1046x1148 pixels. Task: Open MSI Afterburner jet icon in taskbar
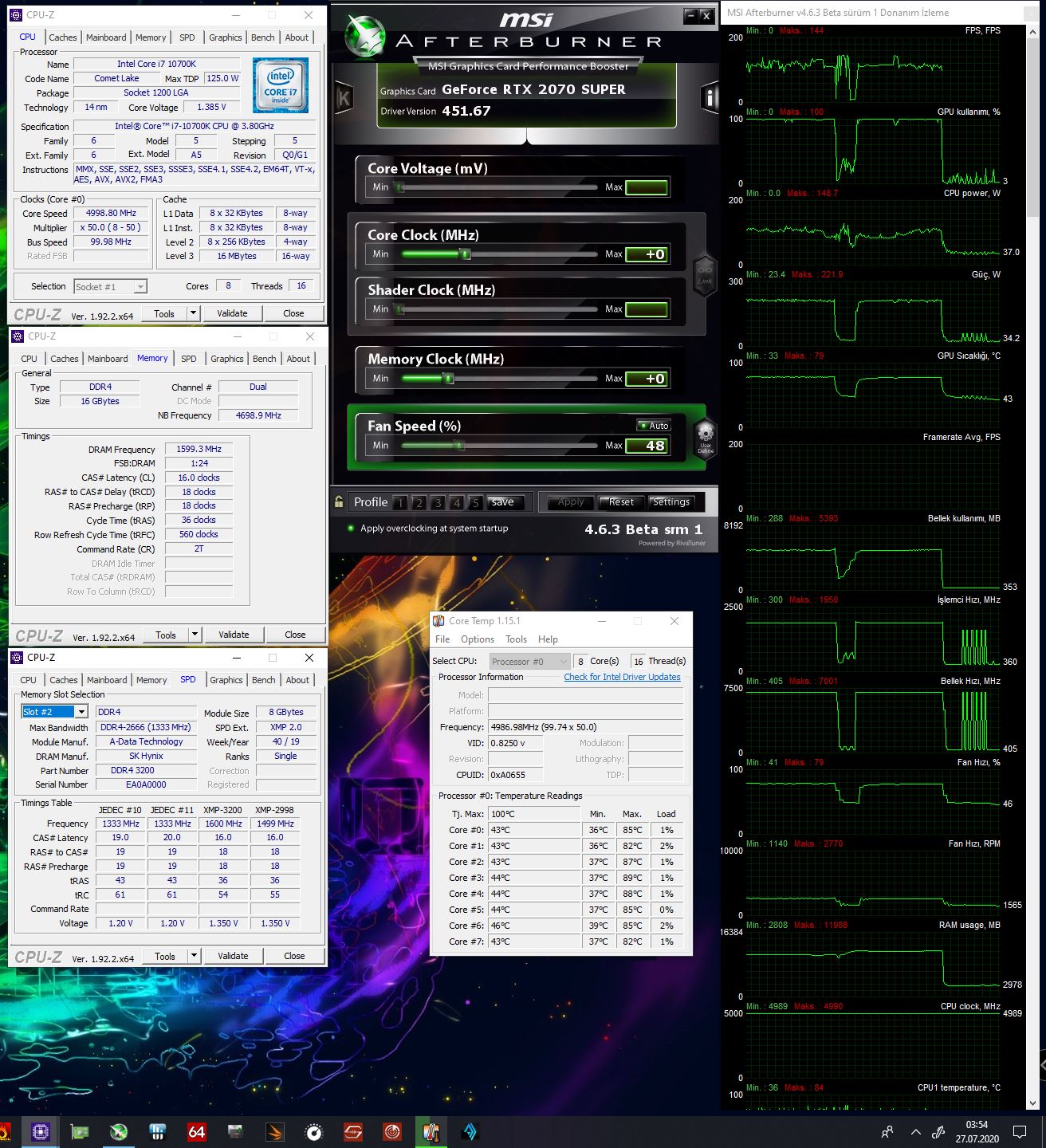coord(118,1131)
